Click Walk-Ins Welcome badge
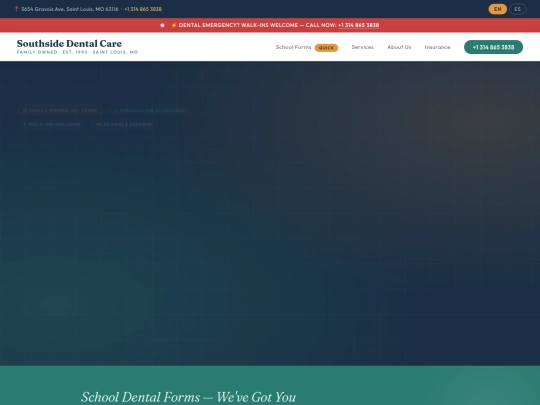The image size is (540, 405). 52,124
